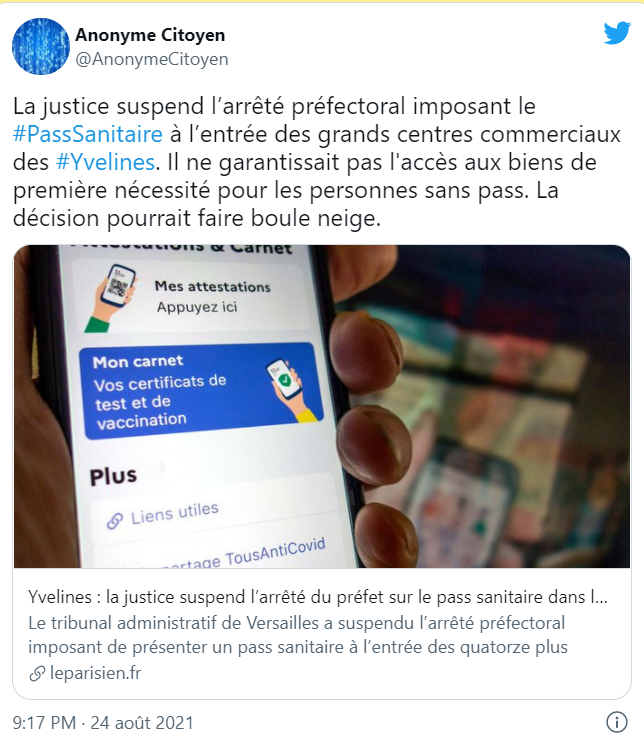
Task: Click the date 24 août 2021
Action: (x=142, y=723)
